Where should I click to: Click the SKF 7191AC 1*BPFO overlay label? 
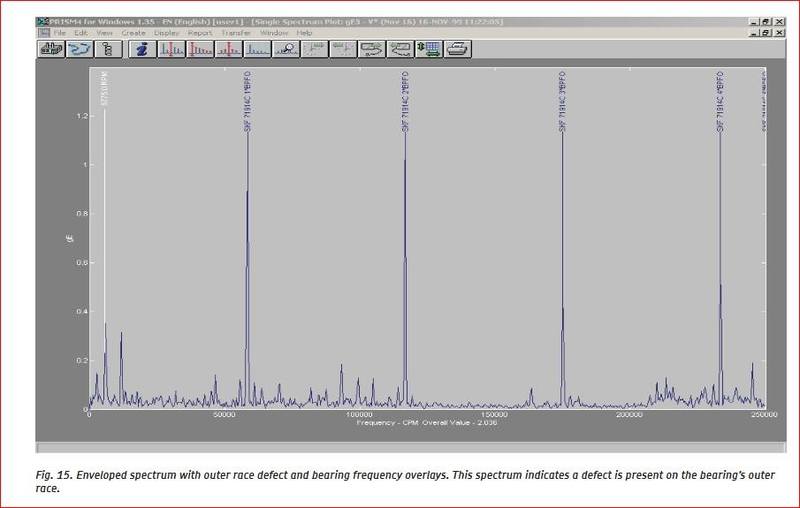click(x=247, y=100)
